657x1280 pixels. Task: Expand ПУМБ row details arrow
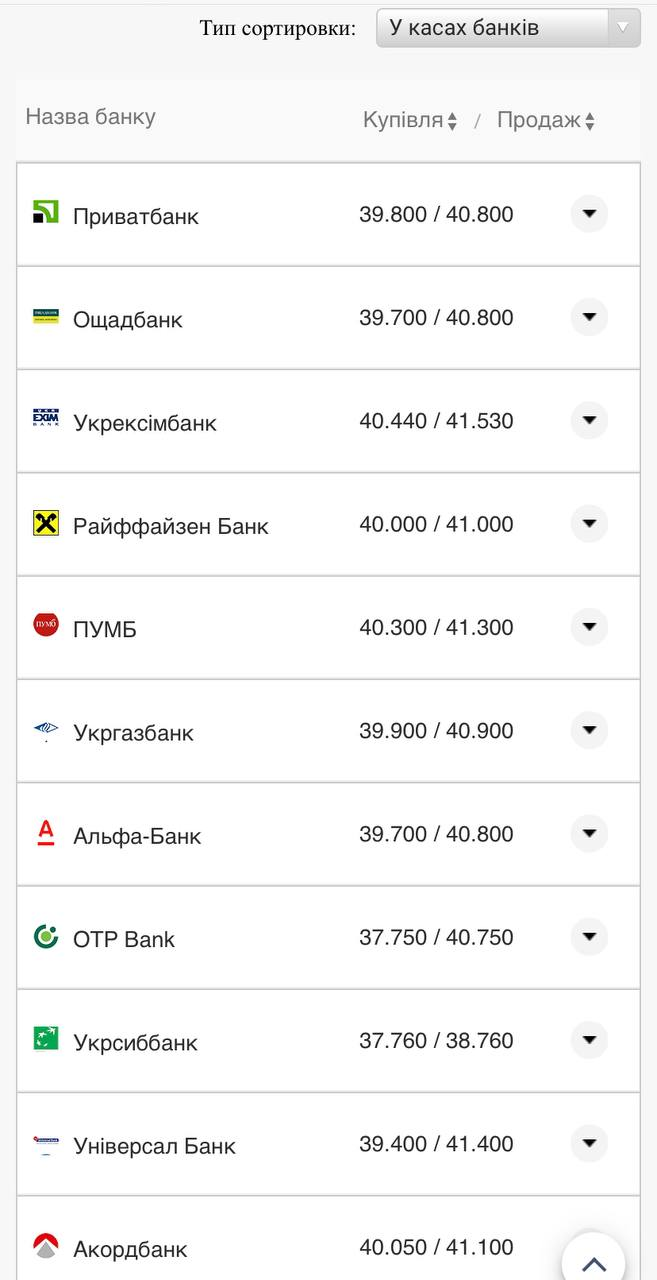pos(589,627)
